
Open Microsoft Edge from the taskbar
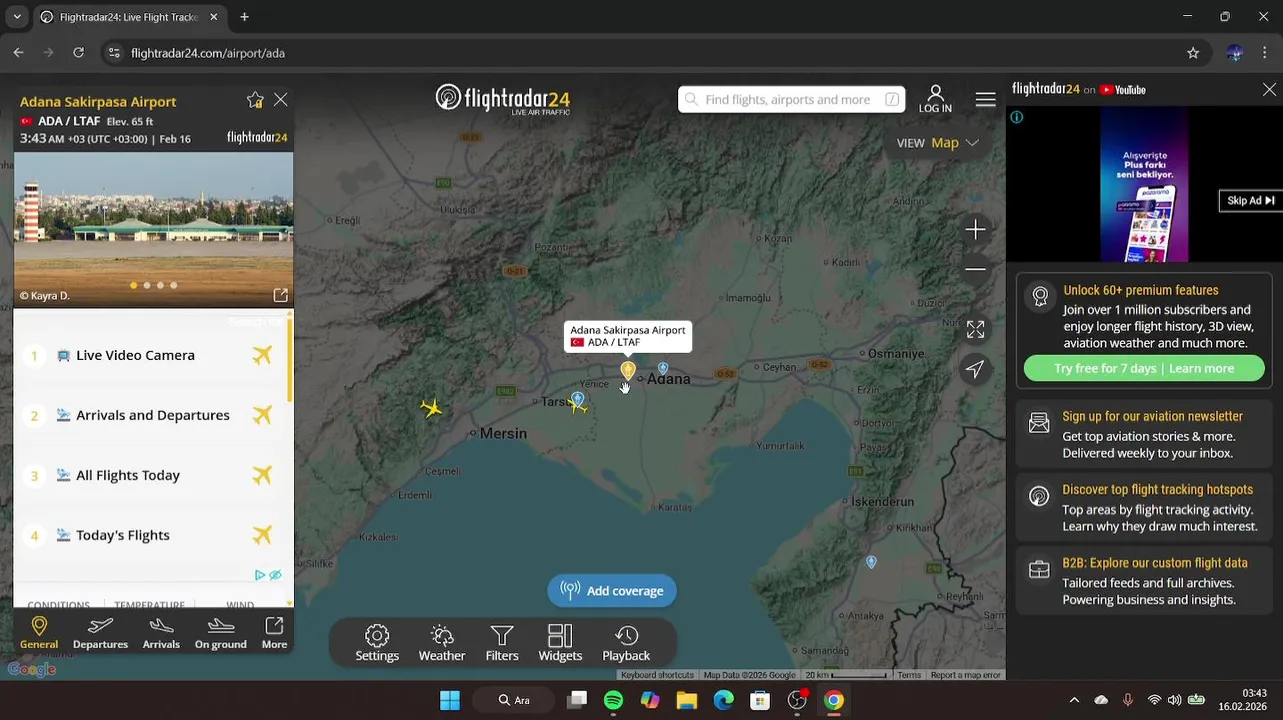723,700
